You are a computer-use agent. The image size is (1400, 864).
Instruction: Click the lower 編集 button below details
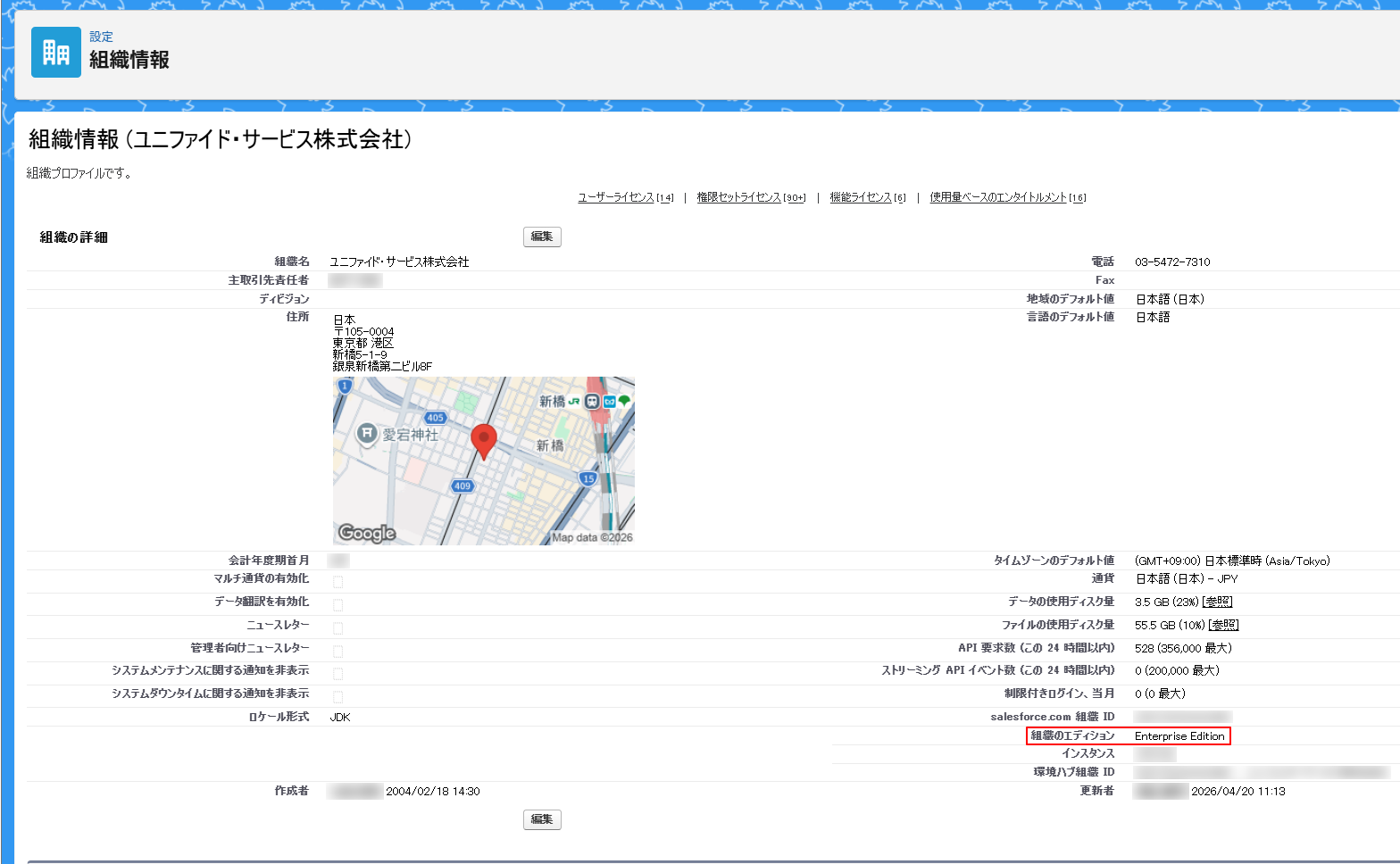point(542,819)
